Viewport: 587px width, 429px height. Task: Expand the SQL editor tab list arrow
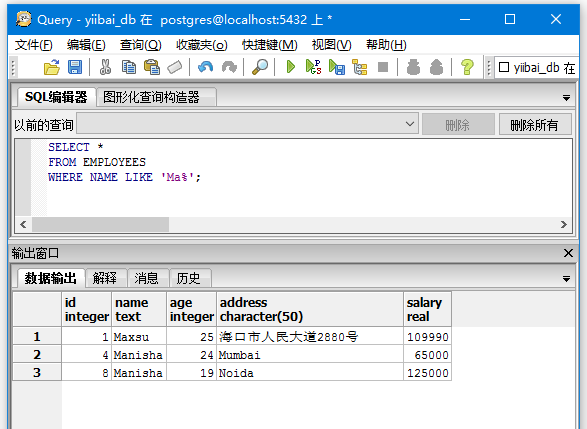coord(566,98)
